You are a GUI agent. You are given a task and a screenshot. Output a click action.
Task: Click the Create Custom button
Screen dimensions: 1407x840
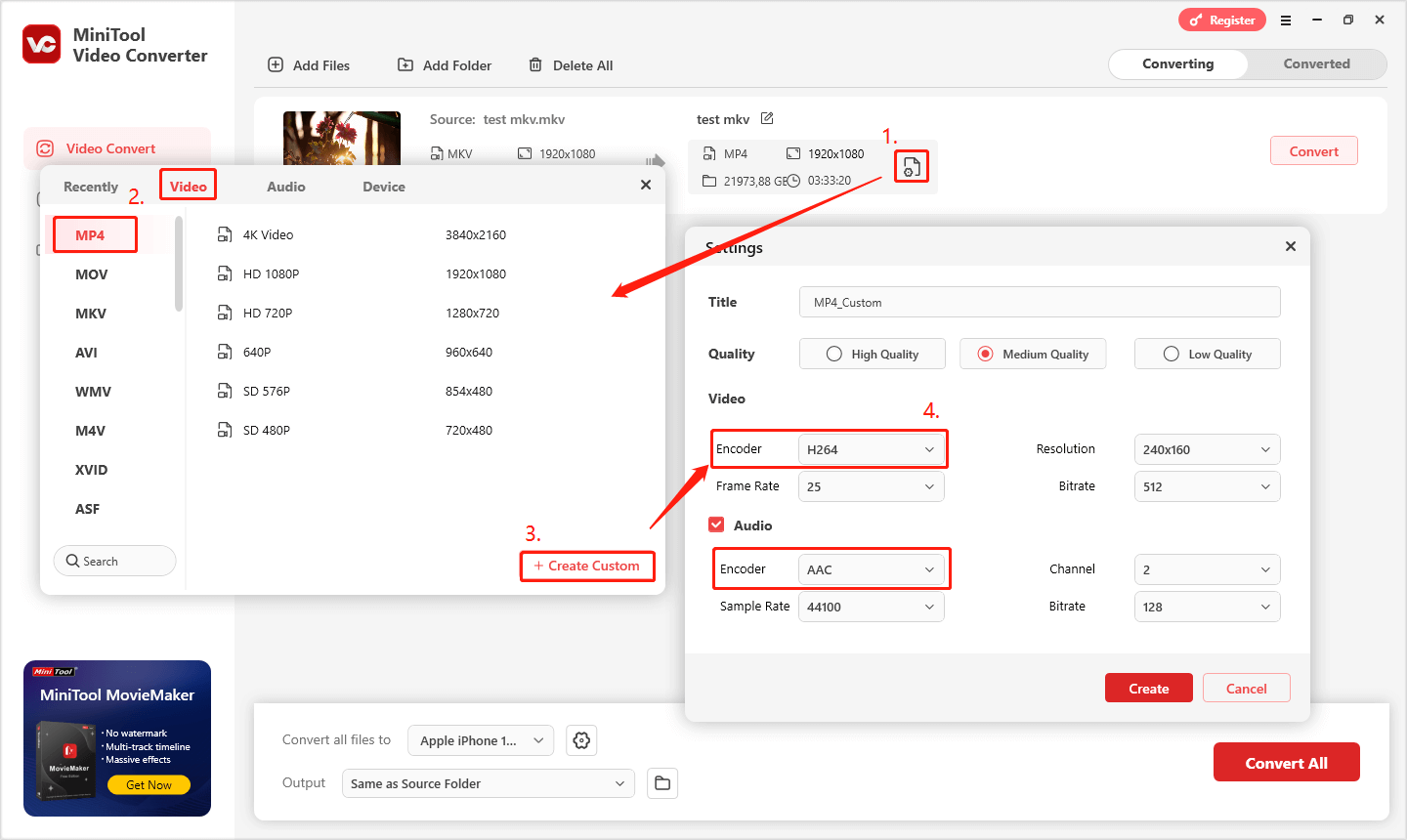tap(587, 566)
